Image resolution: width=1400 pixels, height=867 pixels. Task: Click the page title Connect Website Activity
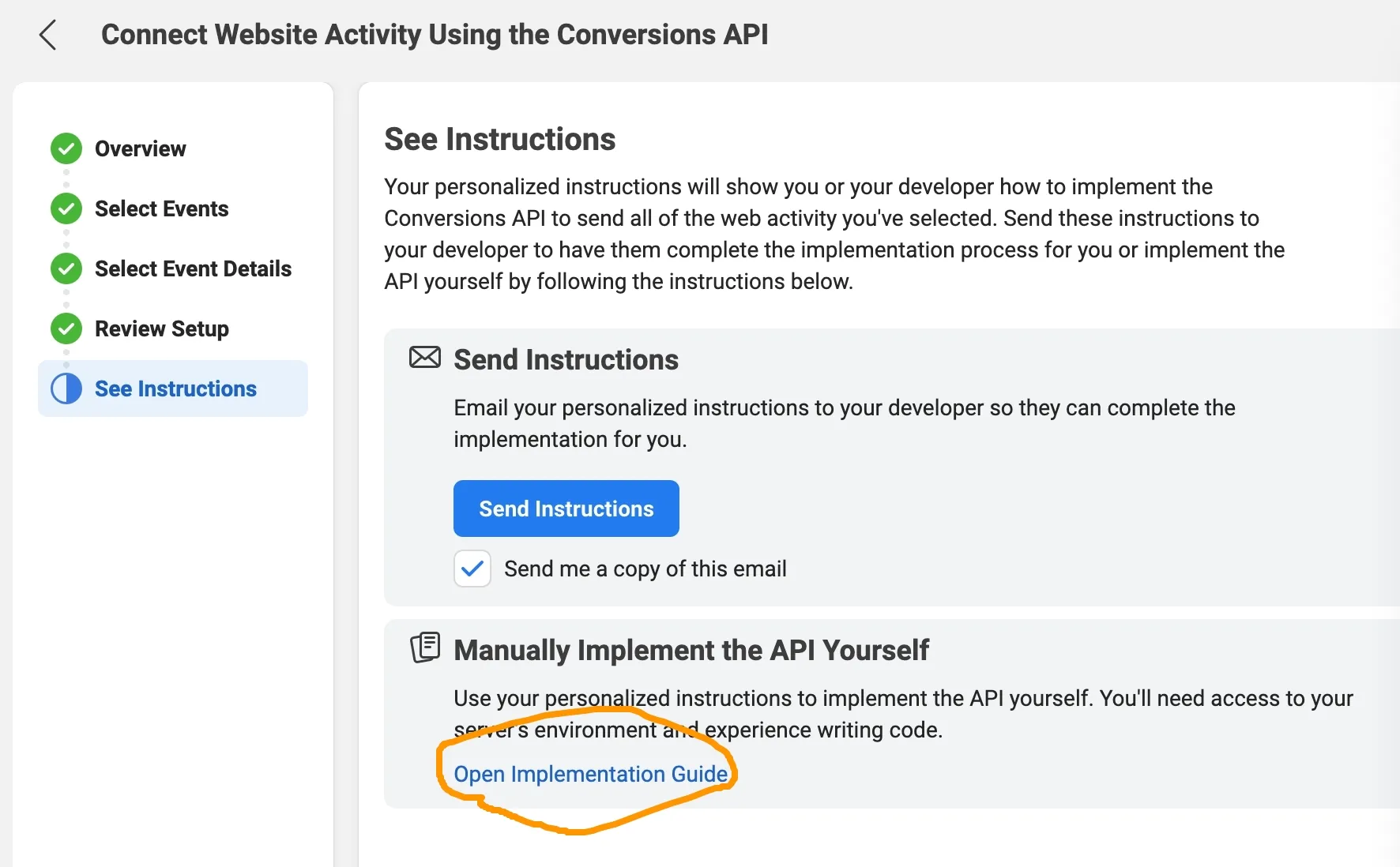(x=435, y=35)
